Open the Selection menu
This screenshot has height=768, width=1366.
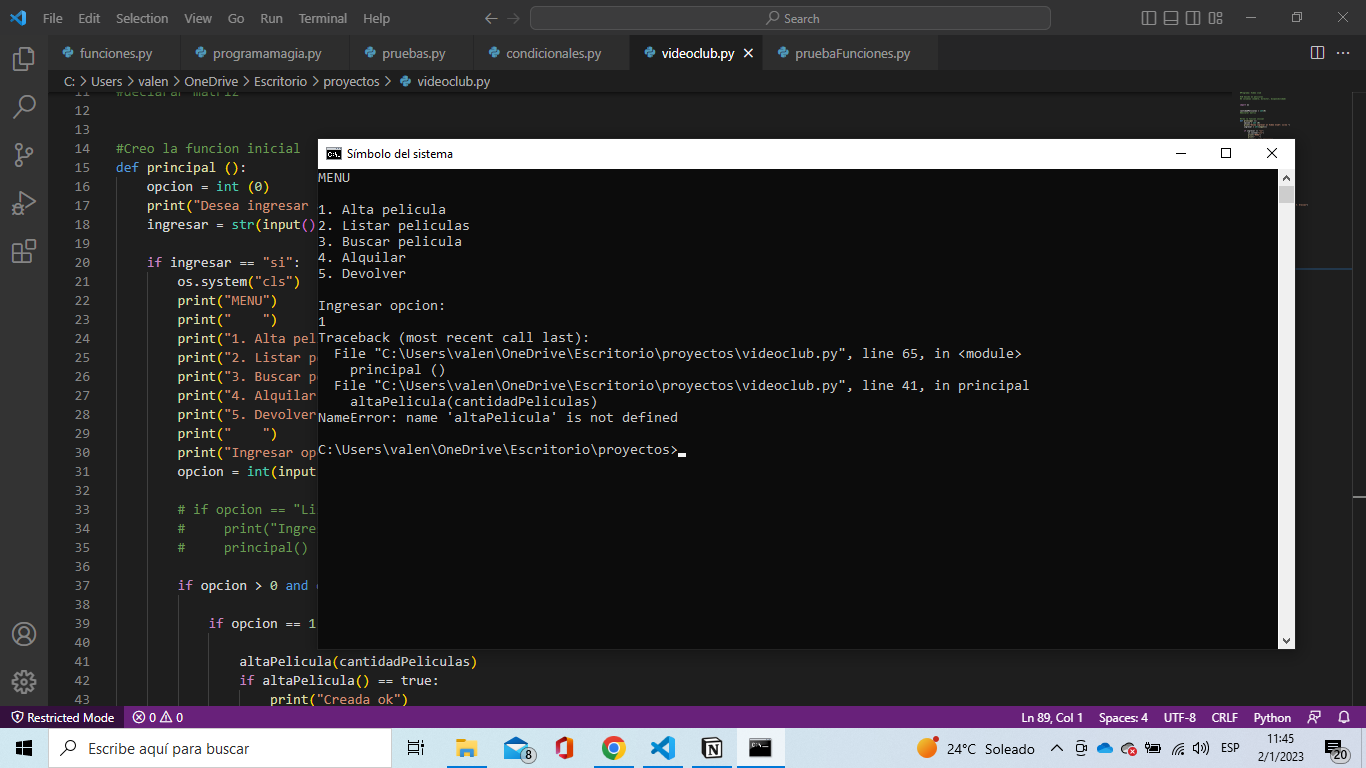pos(142,18)
